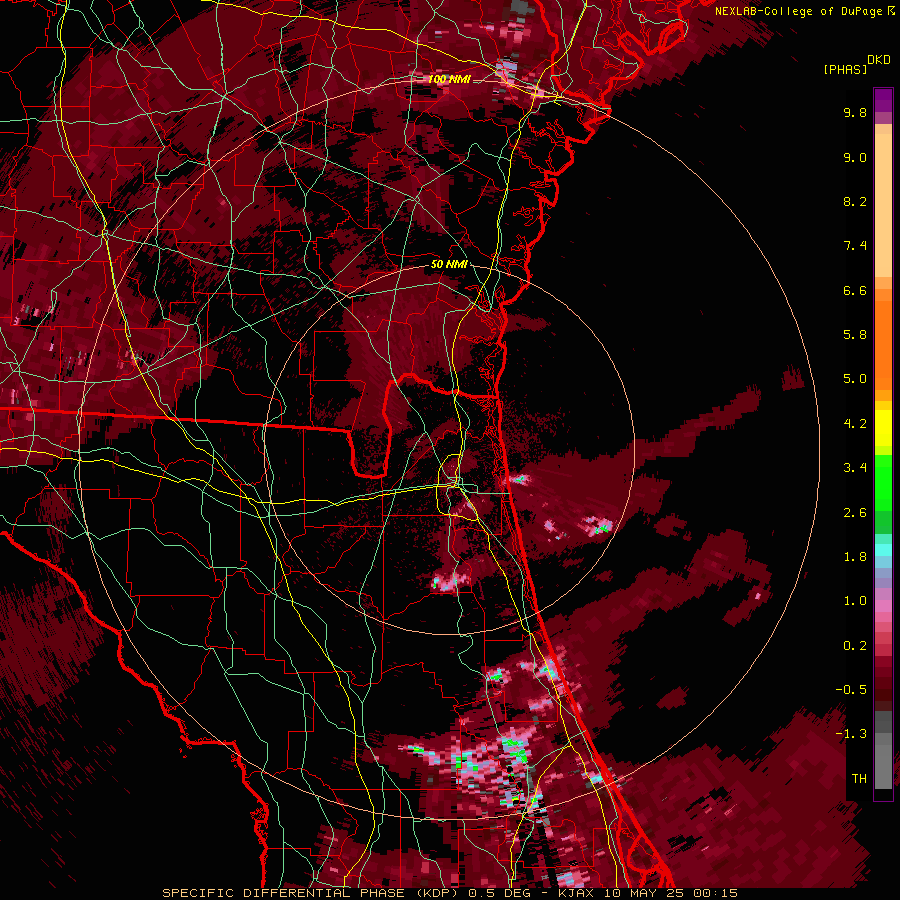Pick the purple segment at the top of the color bar
Screen dimensions: 900x900
(x=883, y=100)
